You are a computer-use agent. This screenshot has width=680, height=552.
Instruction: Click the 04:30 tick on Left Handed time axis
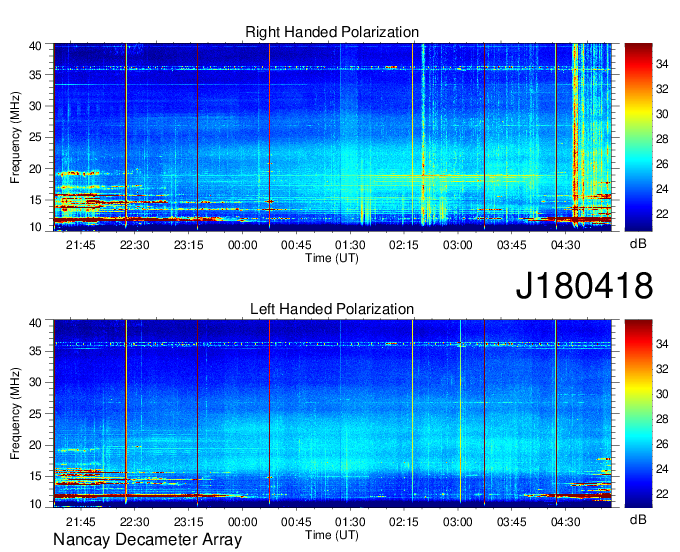(x=566, y=522)
